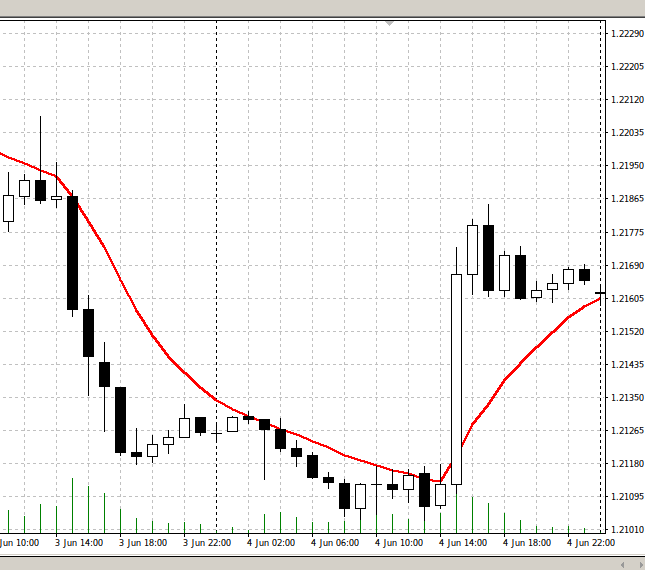Click the chart shift triangle marker

coord(390,22)
